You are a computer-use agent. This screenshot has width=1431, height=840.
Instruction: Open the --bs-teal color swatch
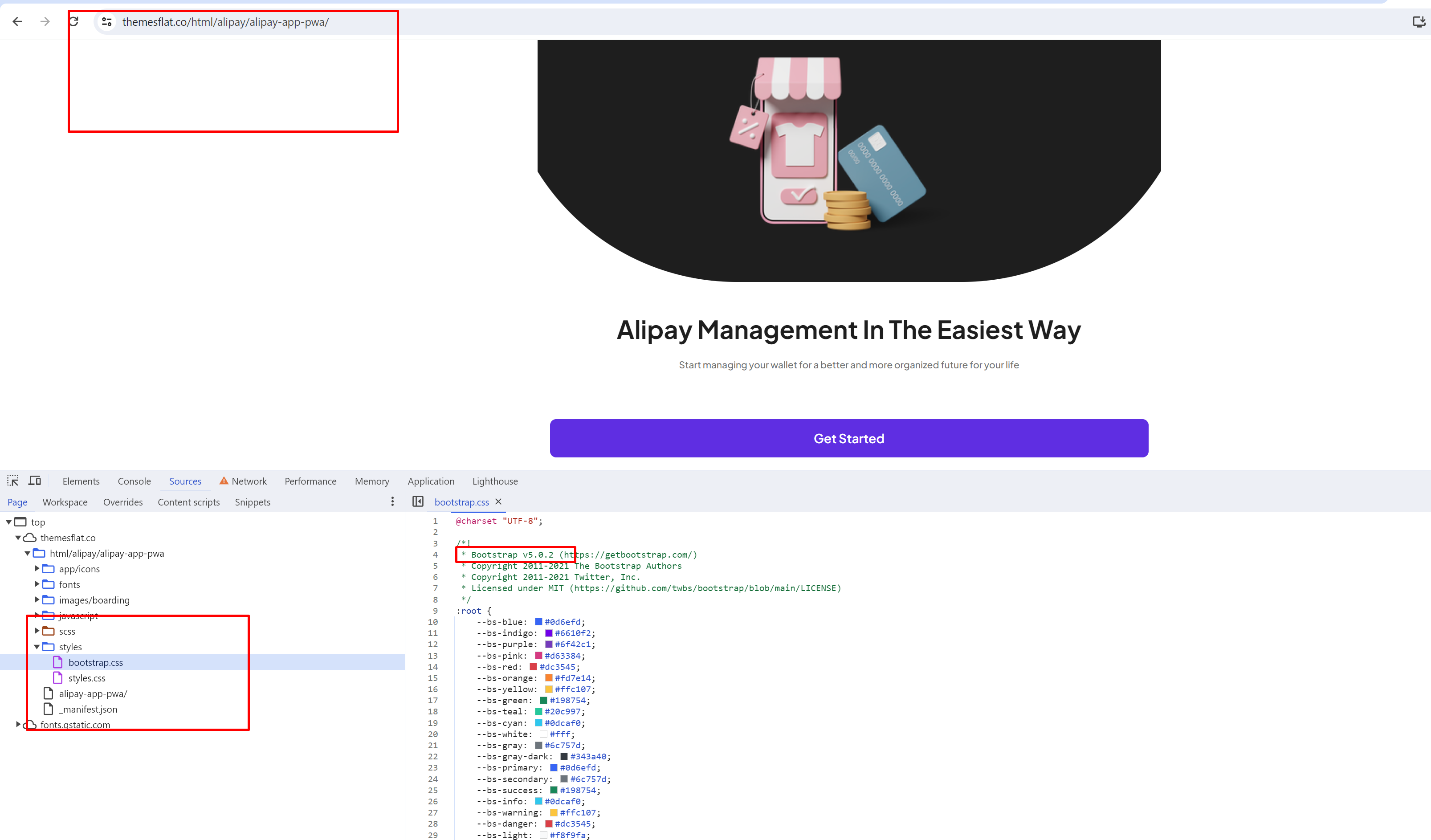[538, 711]
